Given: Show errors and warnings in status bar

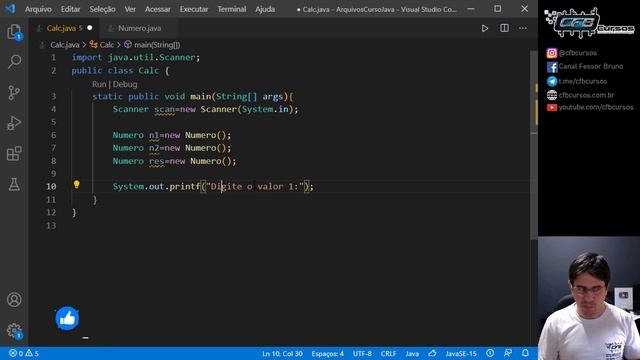Looking at the screenshot, I should point(24,353).
